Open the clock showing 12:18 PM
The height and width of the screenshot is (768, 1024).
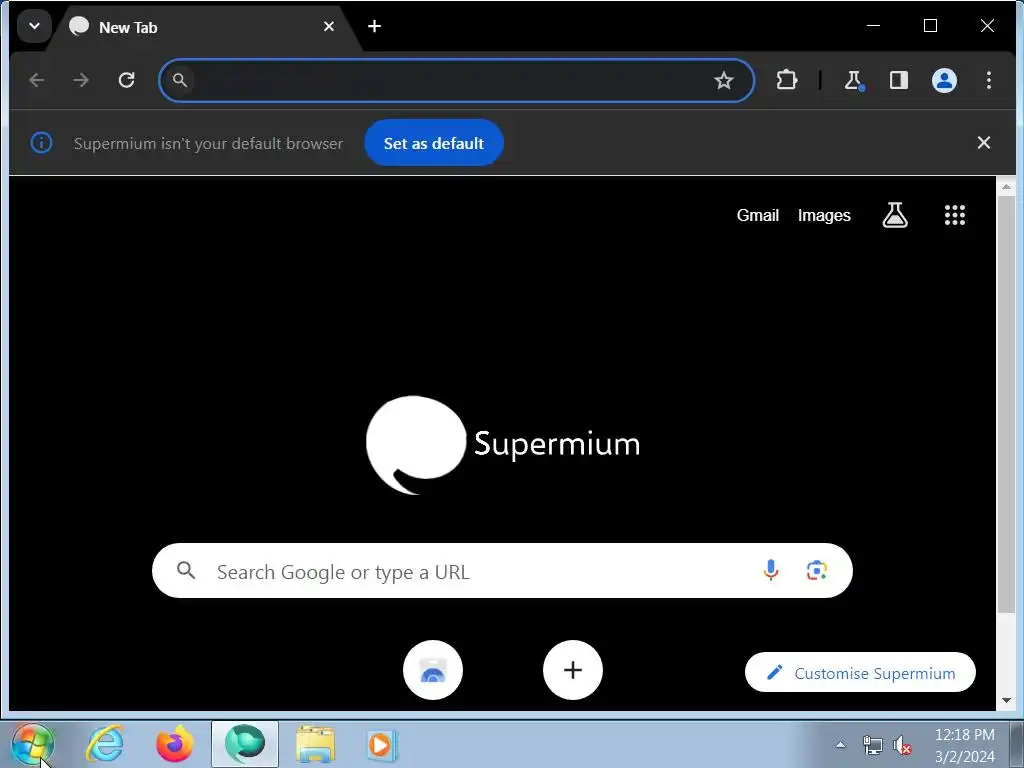965,745
